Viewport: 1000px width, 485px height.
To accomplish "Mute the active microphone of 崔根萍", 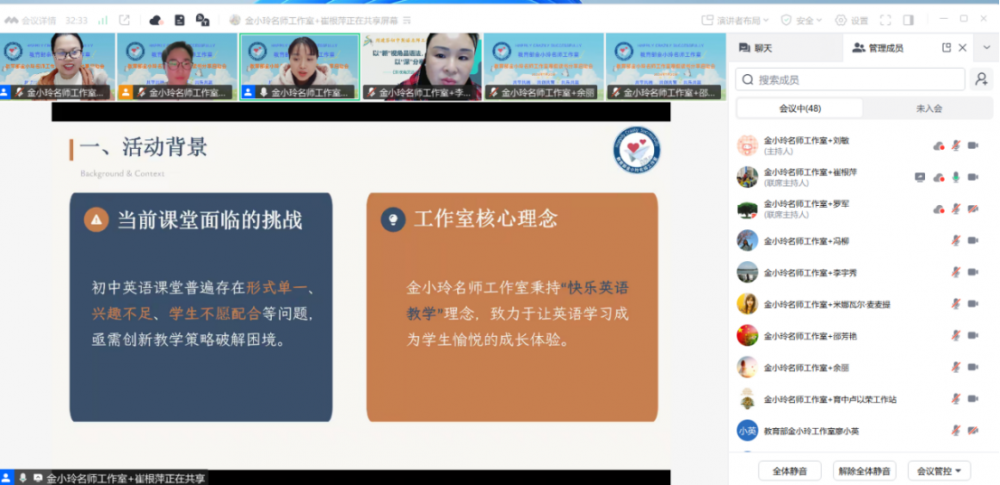I will 955,177.
